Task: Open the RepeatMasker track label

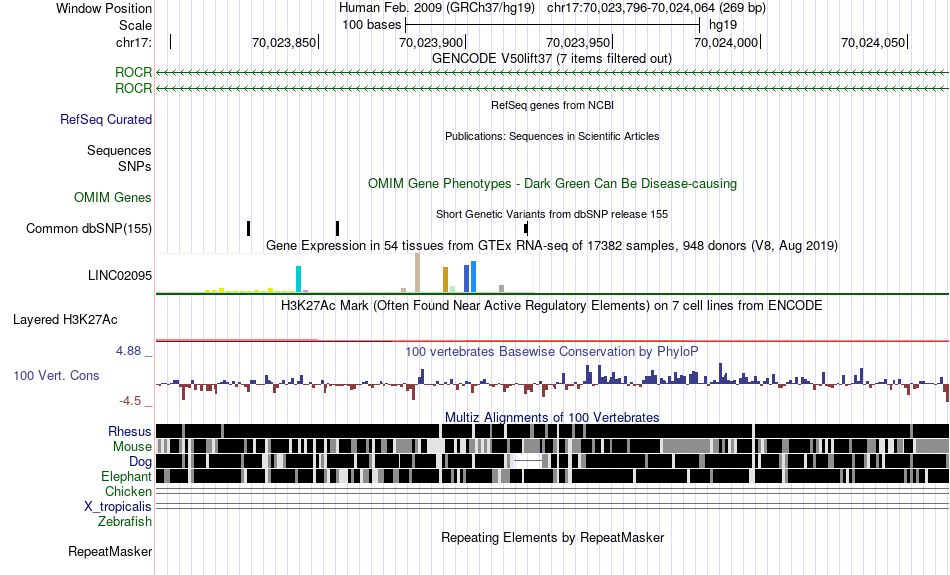Action: [110, 551]
